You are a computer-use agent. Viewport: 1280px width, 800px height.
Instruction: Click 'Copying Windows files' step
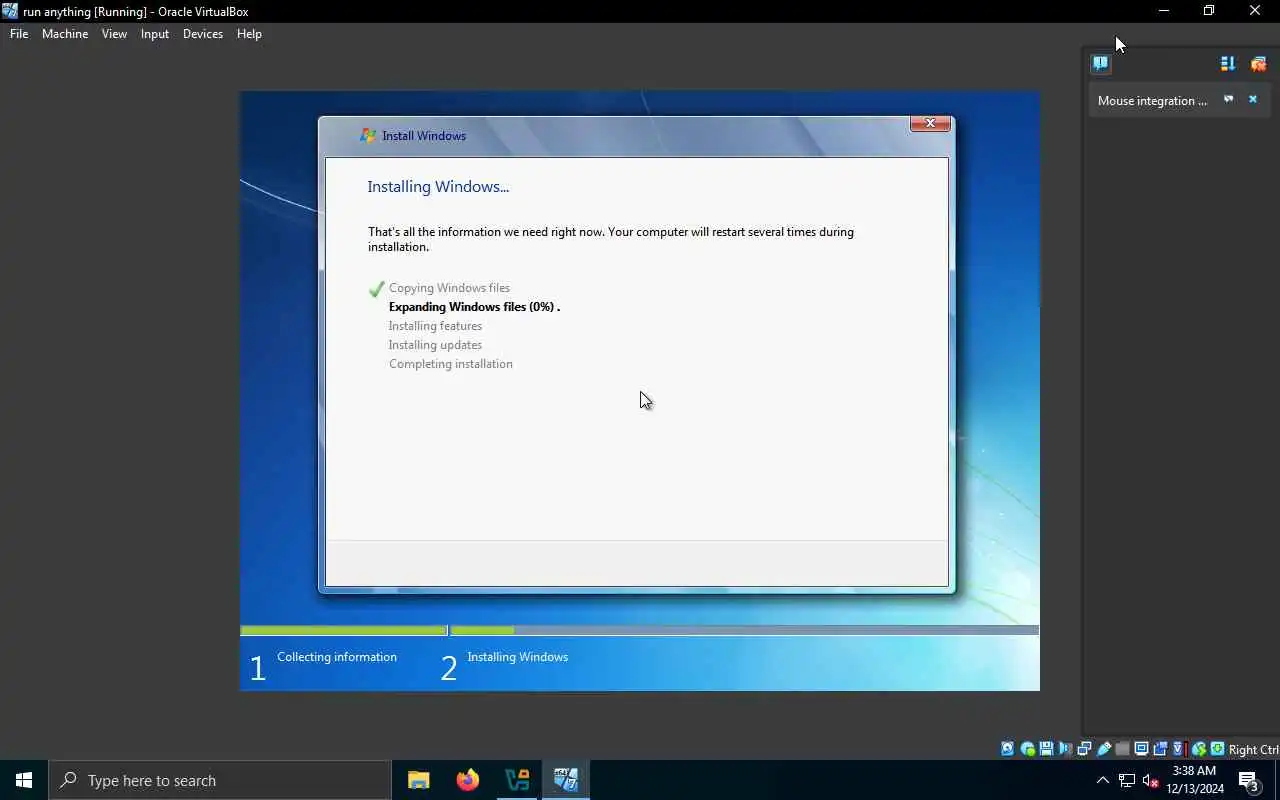(x=449, y=287)
